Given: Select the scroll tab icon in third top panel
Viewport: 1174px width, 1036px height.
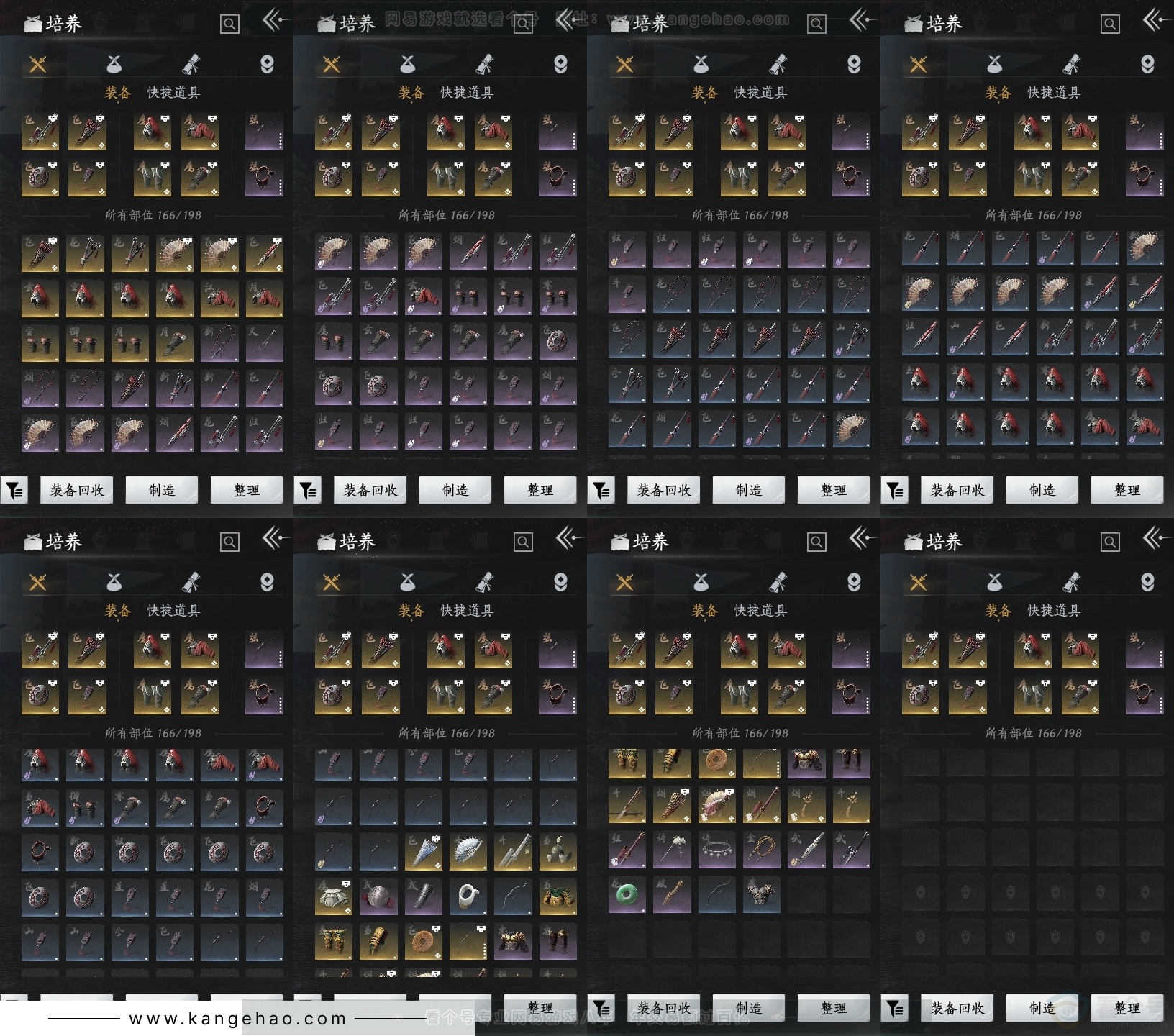Looking at the screenshot, I should 778,65.
